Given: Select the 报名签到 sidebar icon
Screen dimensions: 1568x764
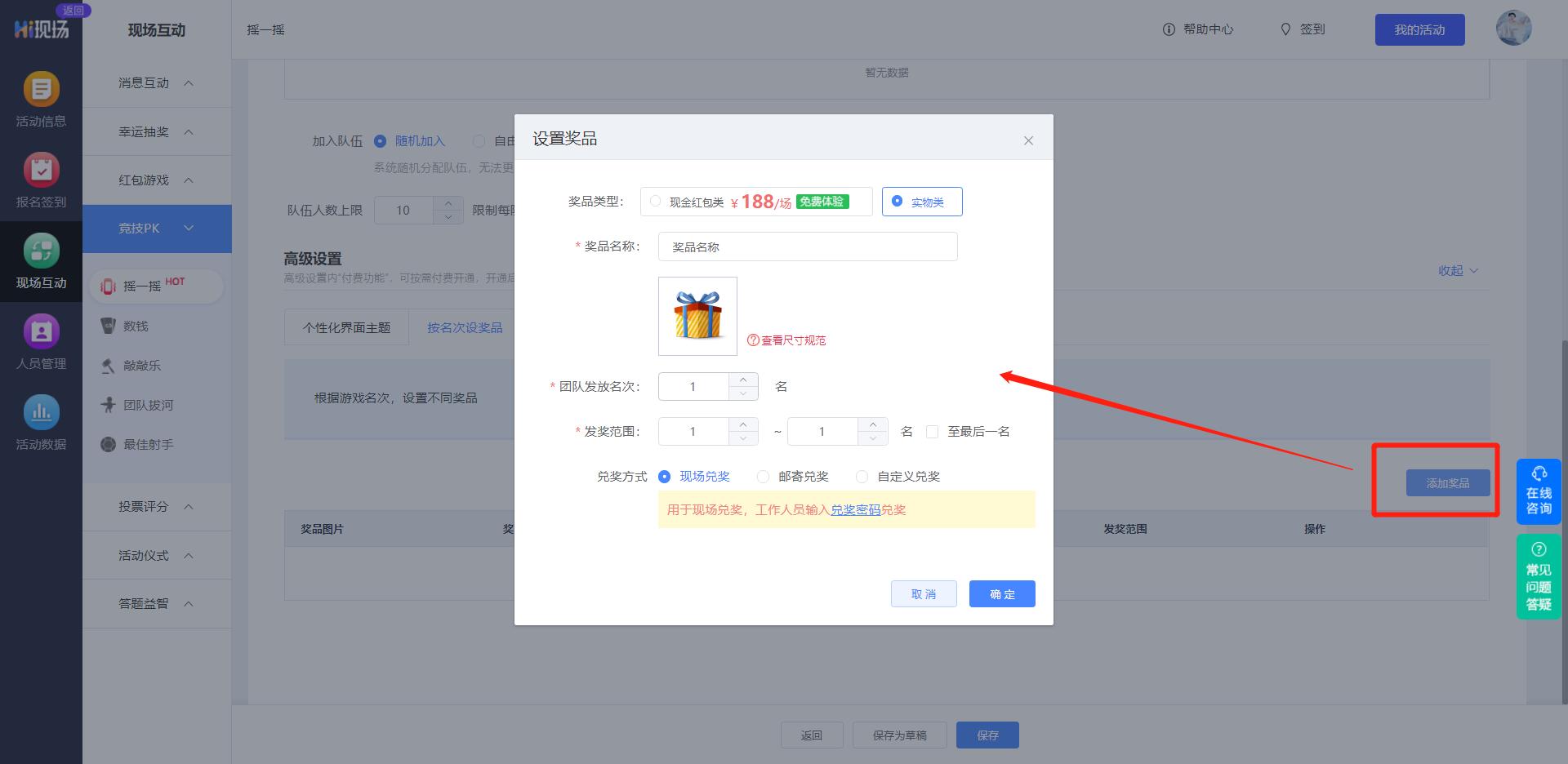Looking at the screenshot, I should click(41, 180).
